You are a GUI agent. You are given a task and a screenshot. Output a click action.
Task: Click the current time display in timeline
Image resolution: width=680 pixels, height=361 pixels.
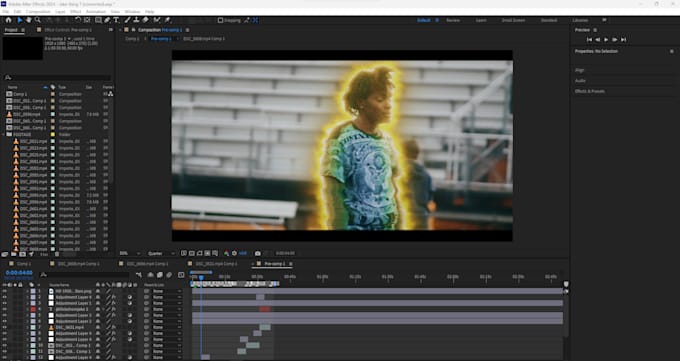click(x=19, y=273)
